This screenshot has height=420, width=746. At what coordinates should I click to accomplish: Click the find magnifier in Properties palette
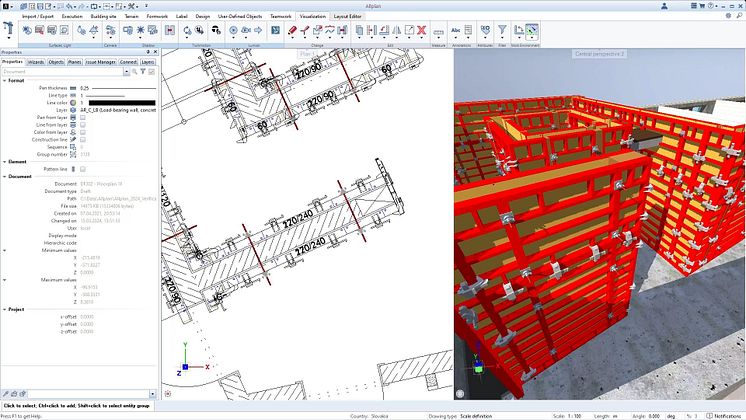(135, 71)
